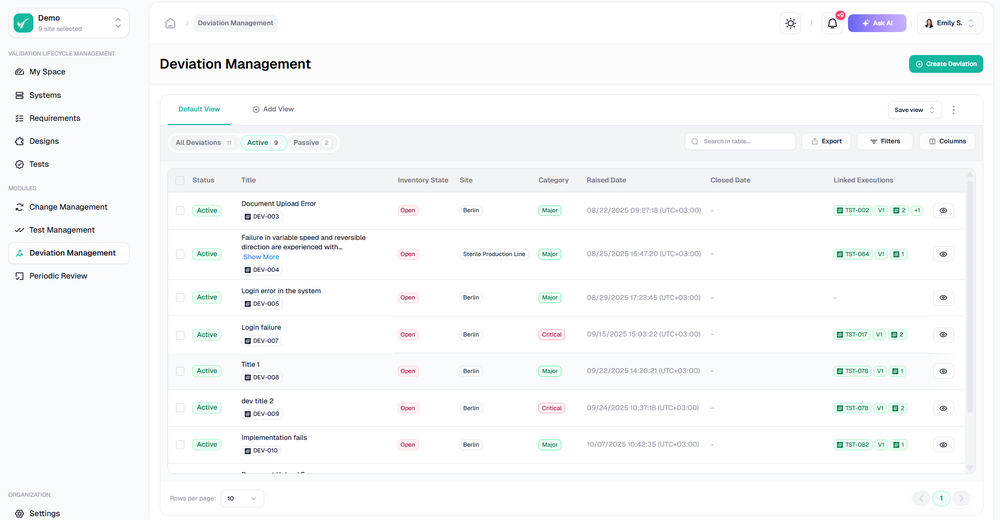Click the Add View tab

(x=273, y=109)
